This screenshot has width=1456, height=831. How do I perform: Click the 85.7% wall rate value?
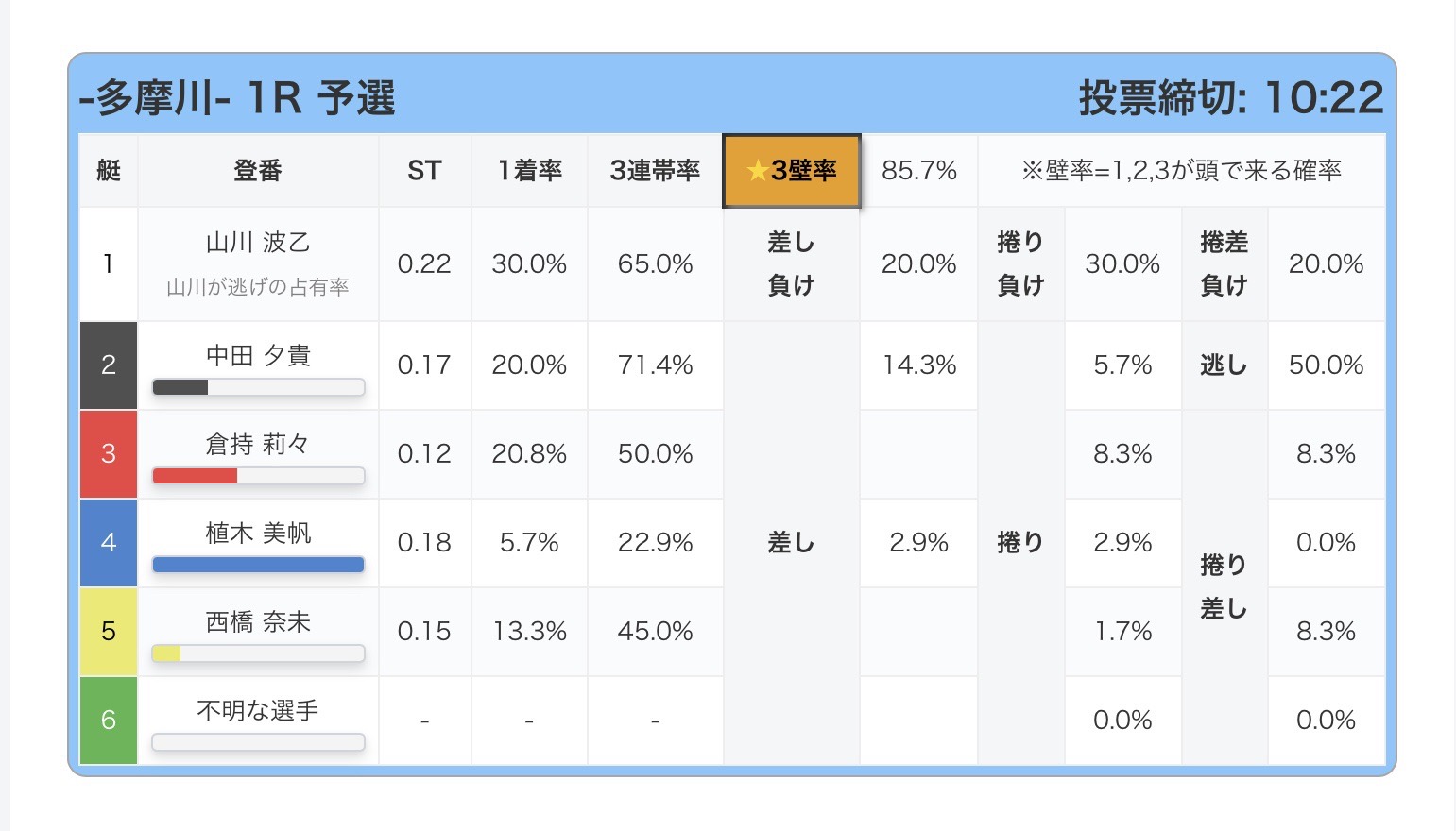click(x=918, y=170)
